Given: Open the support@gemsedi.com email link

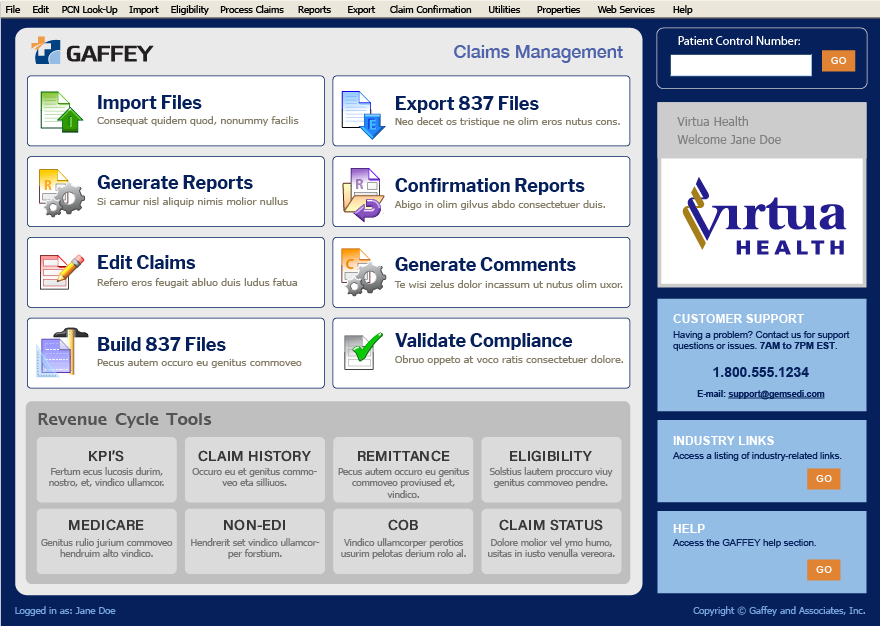Looking at the screenshot, I should coord(776,394).
